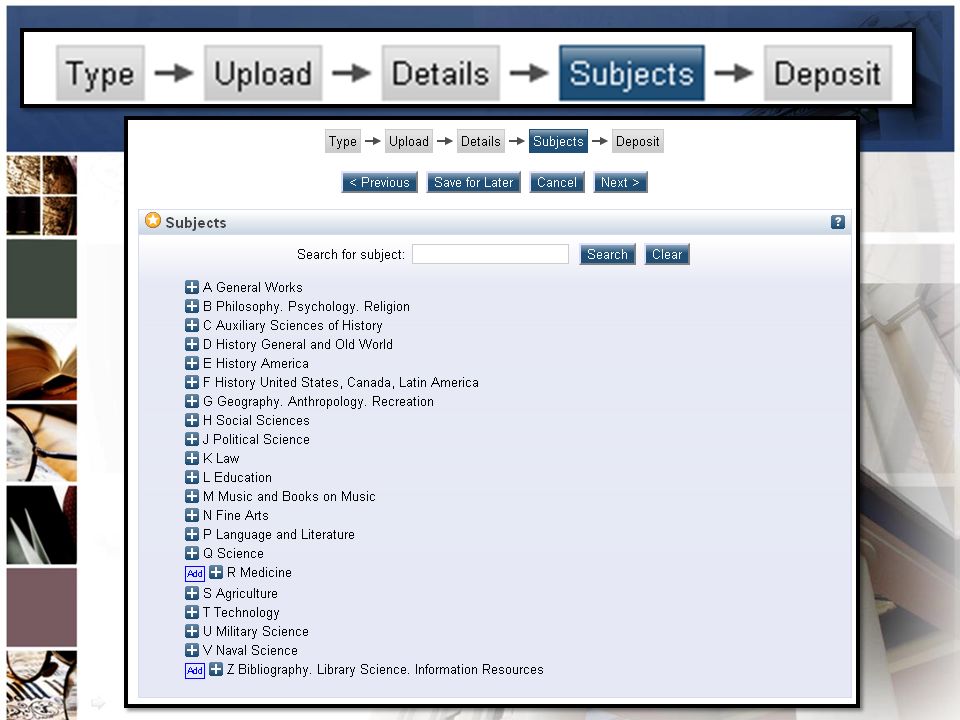Screen dimensions: 960x720
Task: Expand the L Education subject node
Action: pos(192,477)
